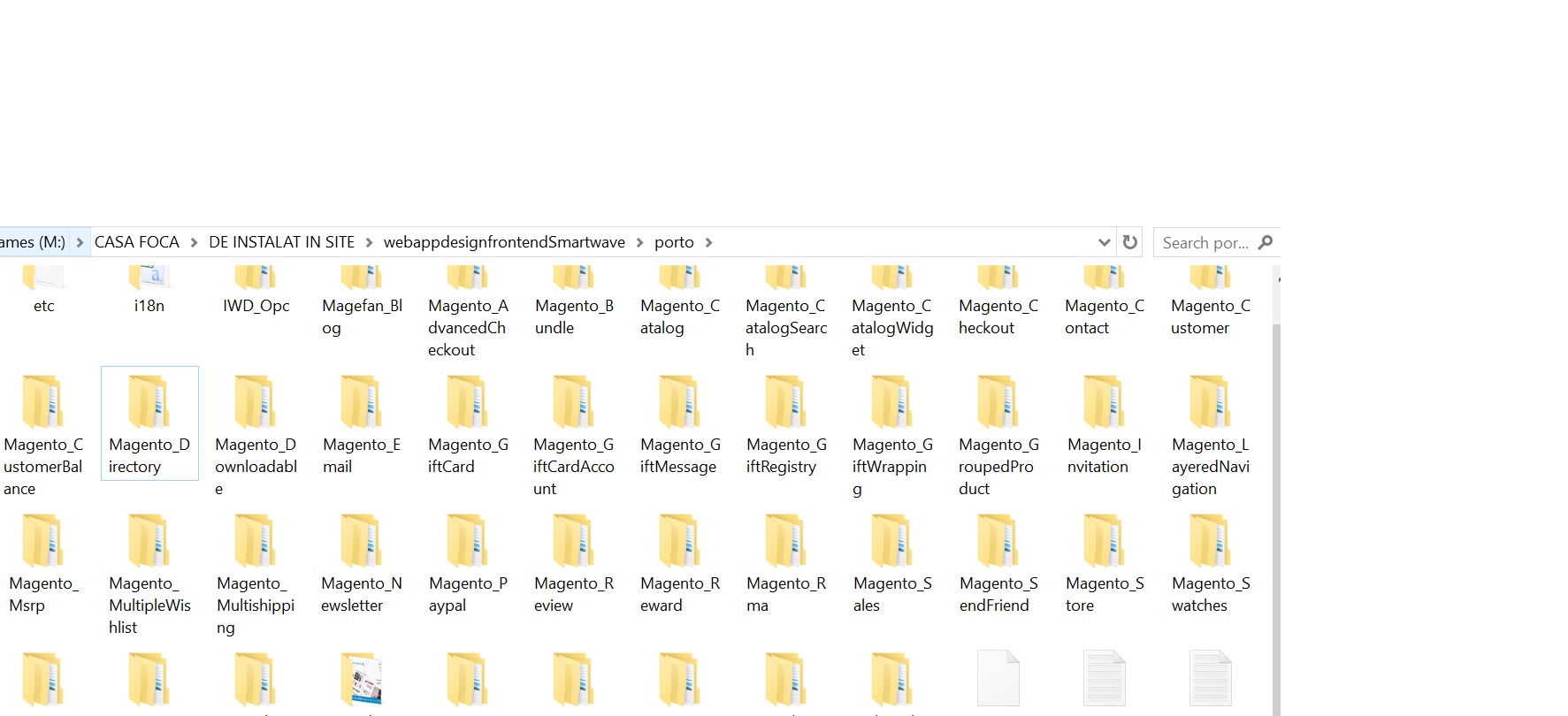Open the Magento_MultipleWishlist folder icon
Image resolution: width=1568 pixels, height=716 pixels.
[x=149, y=540]
